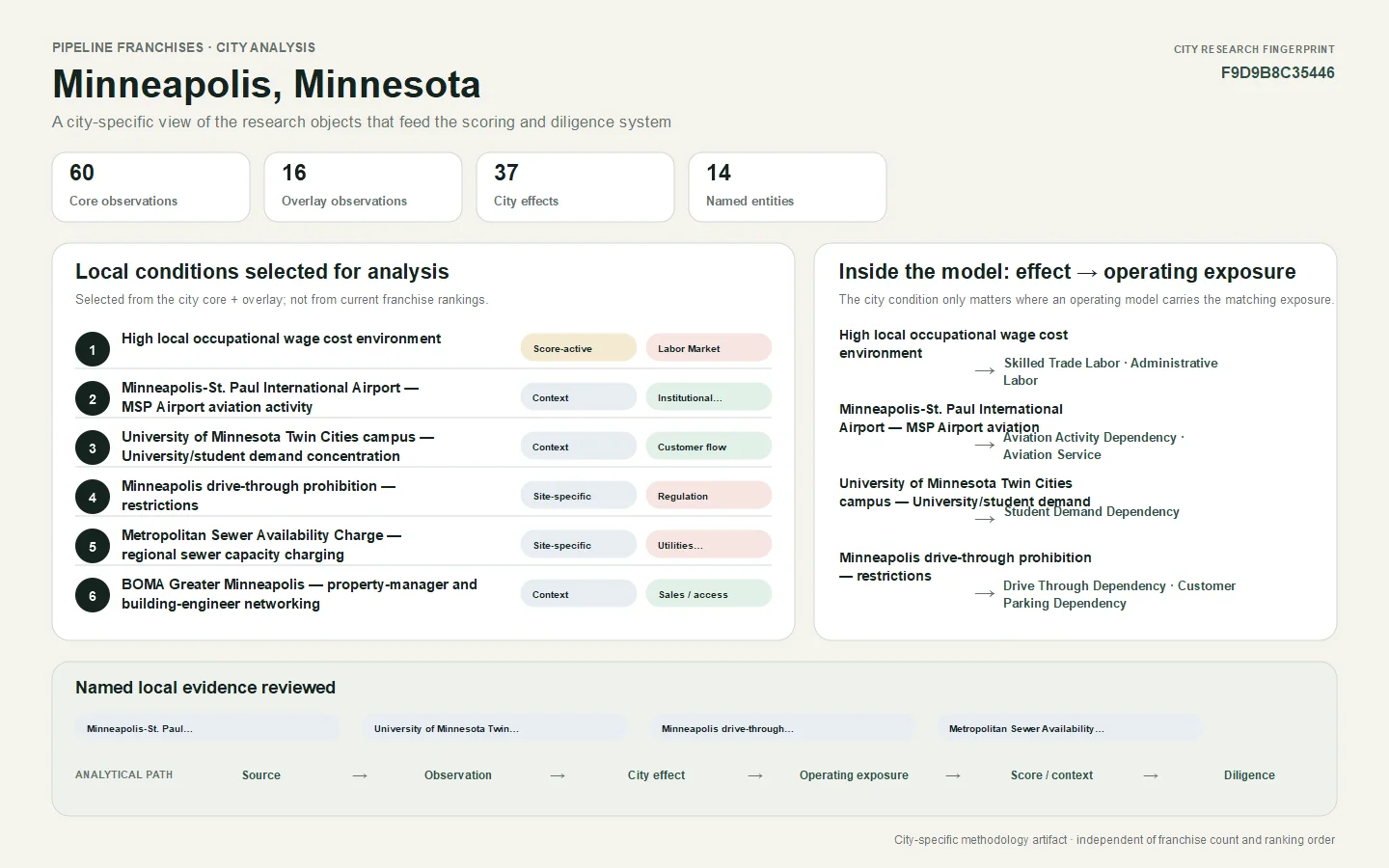Click the Institutional… tag
This screenshot has width=1389, height=868.
point(709,397)
